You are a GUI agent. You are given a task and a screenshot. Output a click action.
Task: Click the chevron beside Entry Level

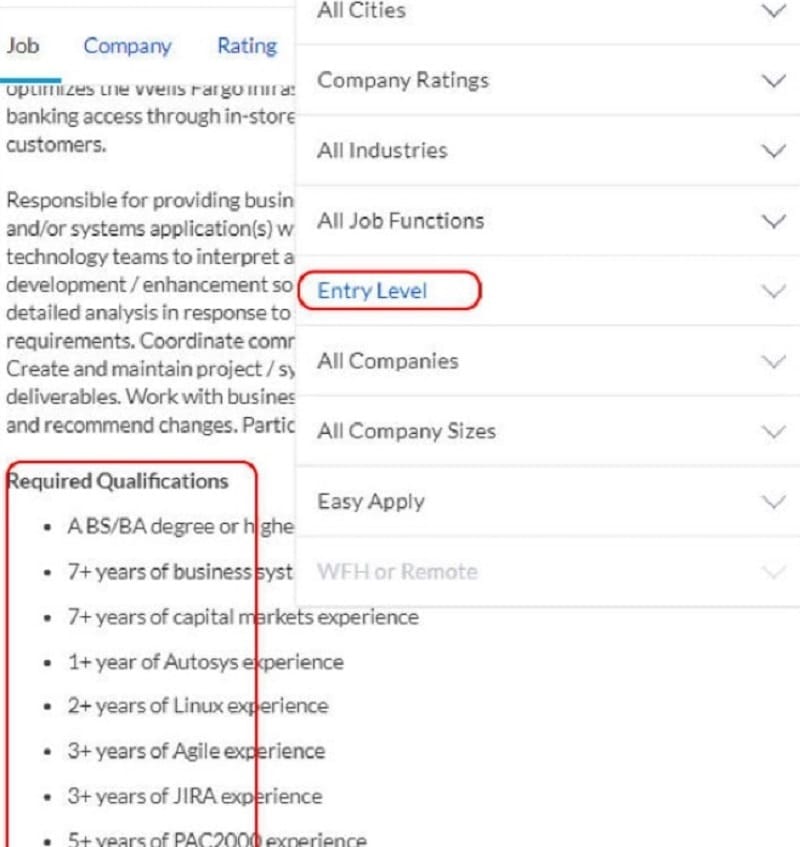[773, 291]
